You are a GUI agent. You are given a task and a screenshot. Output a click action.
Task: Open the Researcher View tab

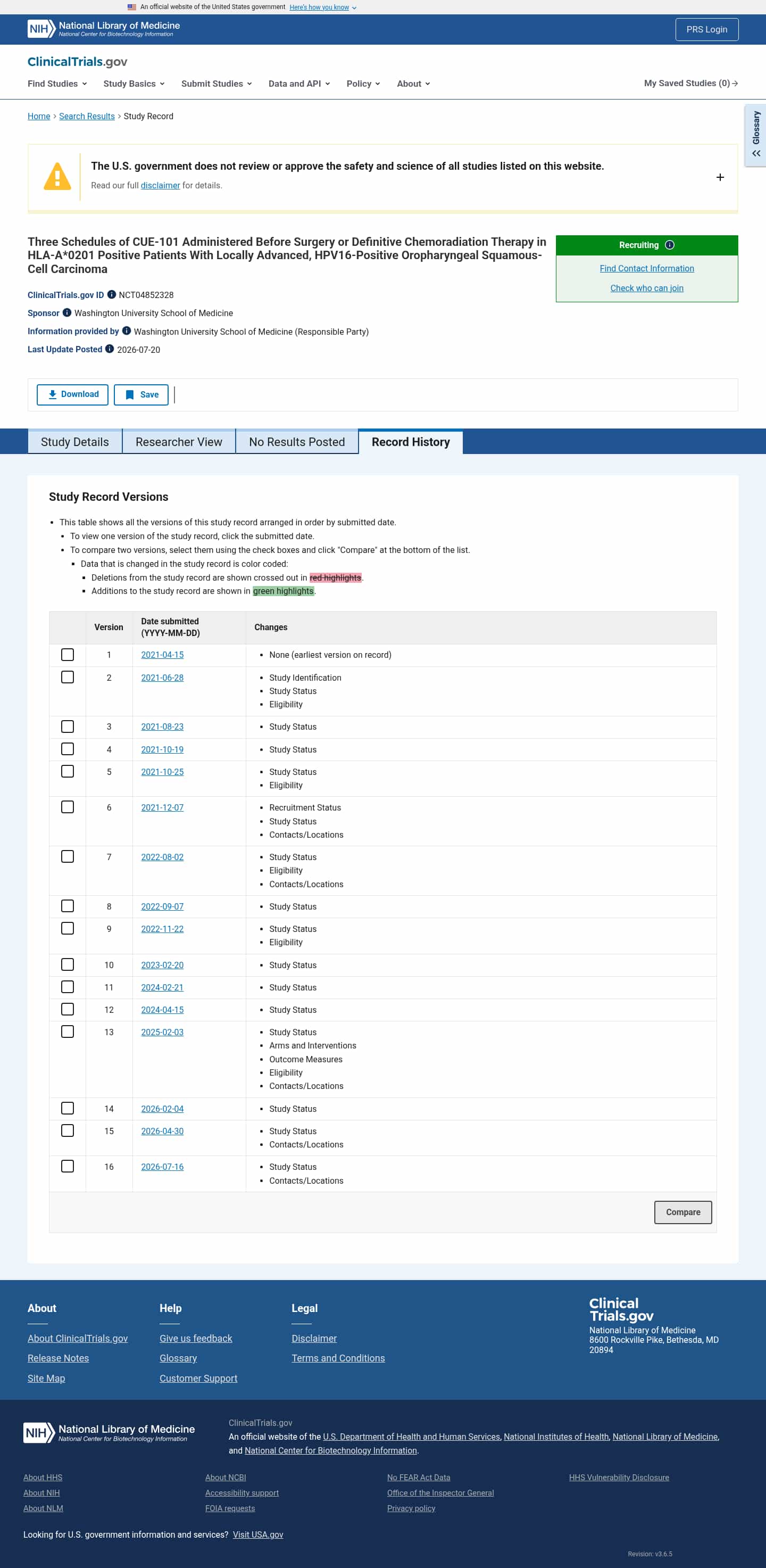(x=179, y=442)
